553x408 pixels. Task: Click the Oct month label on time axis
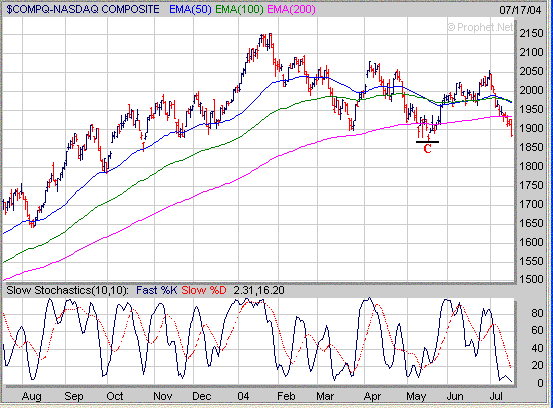point(115,396)
